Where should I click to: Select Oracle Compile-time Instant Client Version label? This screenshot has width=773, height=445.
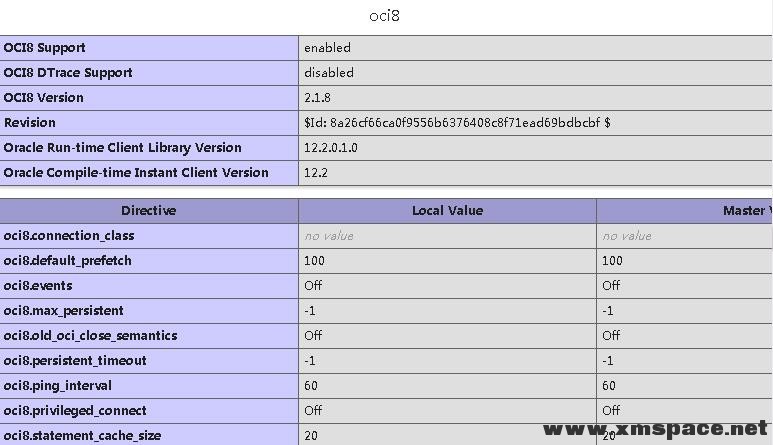click(136, 173)
